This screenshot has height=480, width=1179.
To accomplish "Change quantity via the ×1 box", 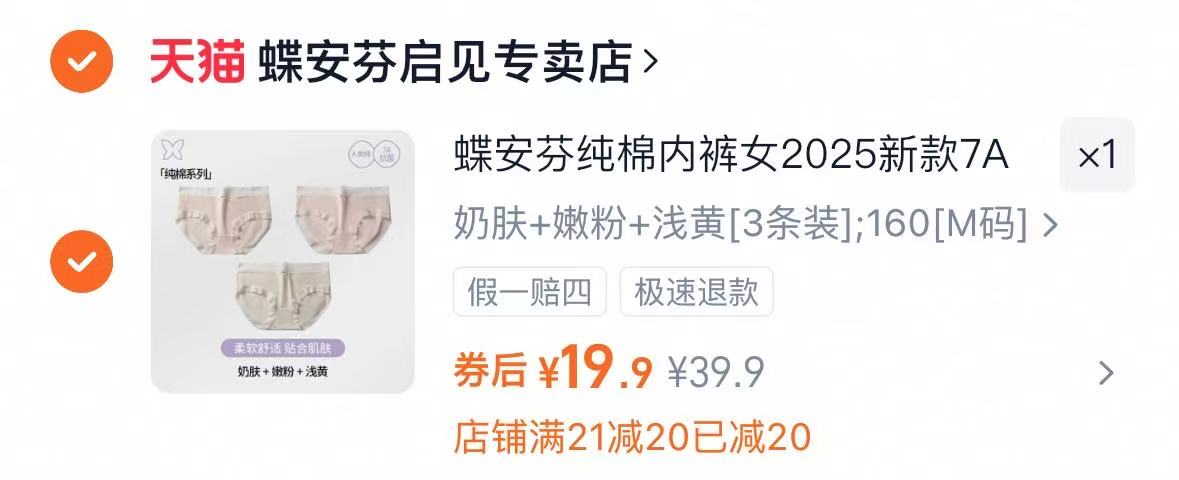I will 1097,155.
